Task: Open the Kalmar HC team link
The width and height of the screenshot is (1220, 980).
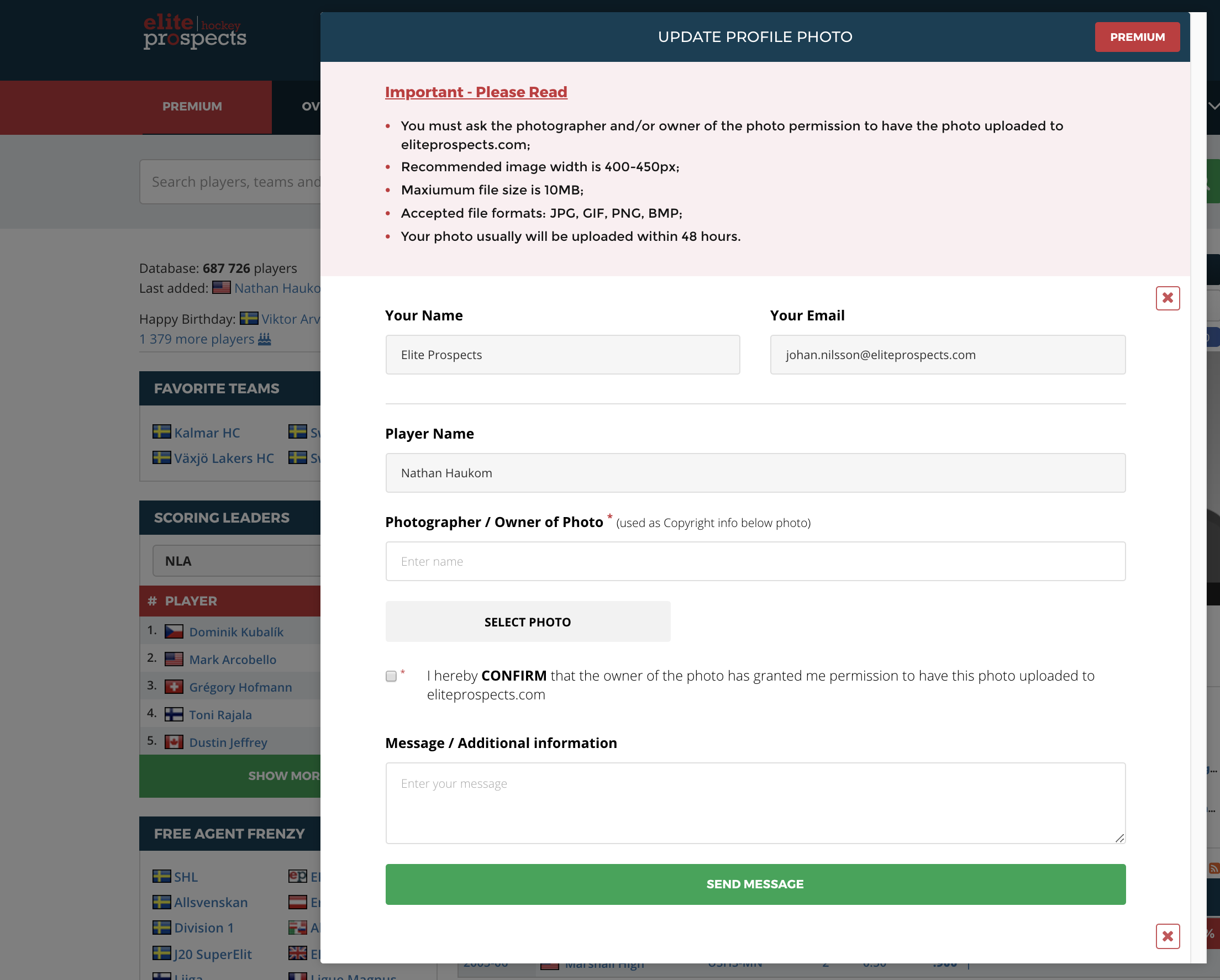Action: [207, 433]
